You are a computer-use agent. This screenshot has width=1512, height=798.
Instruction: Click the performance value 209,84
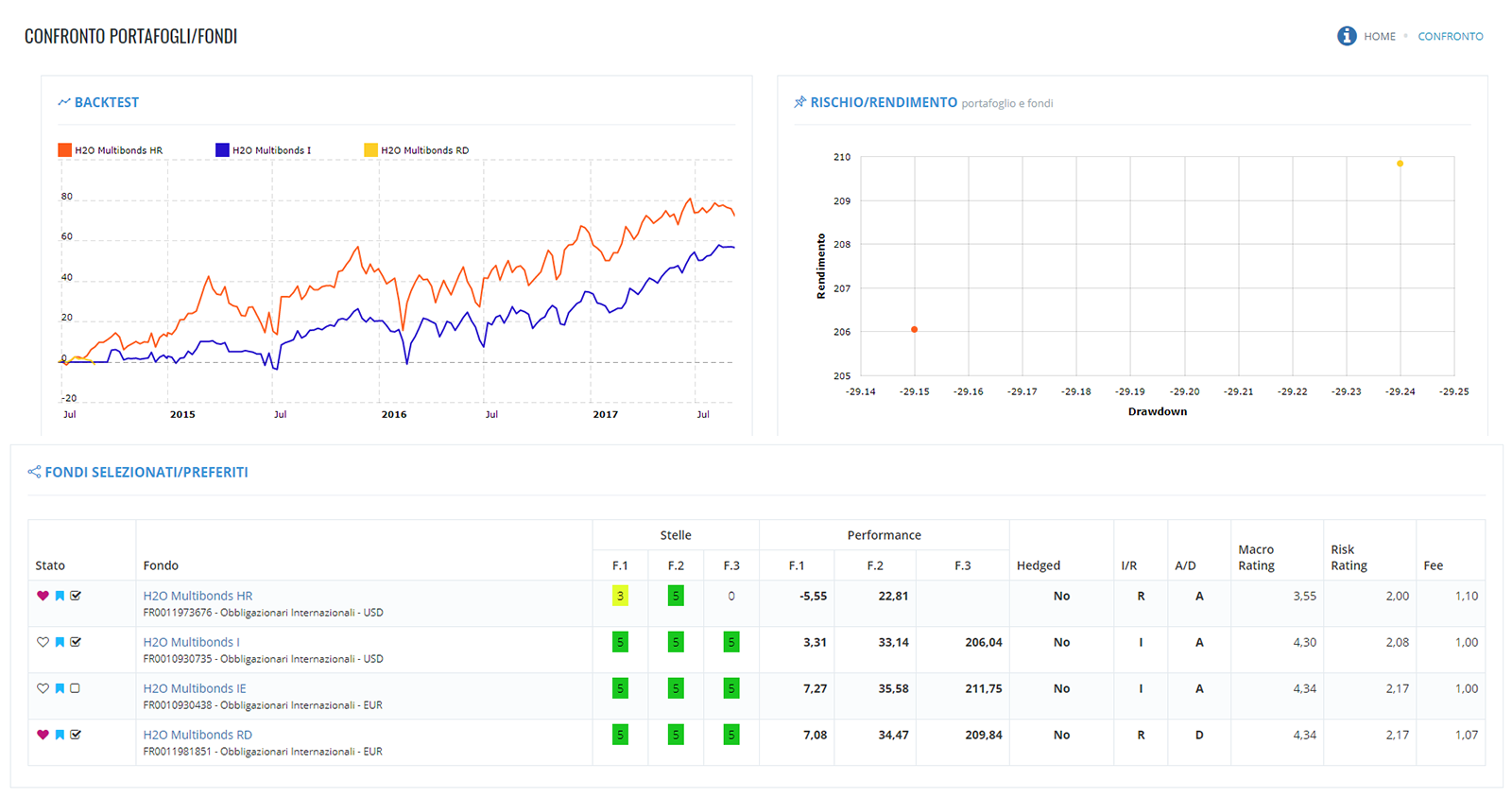pos(983,735)
